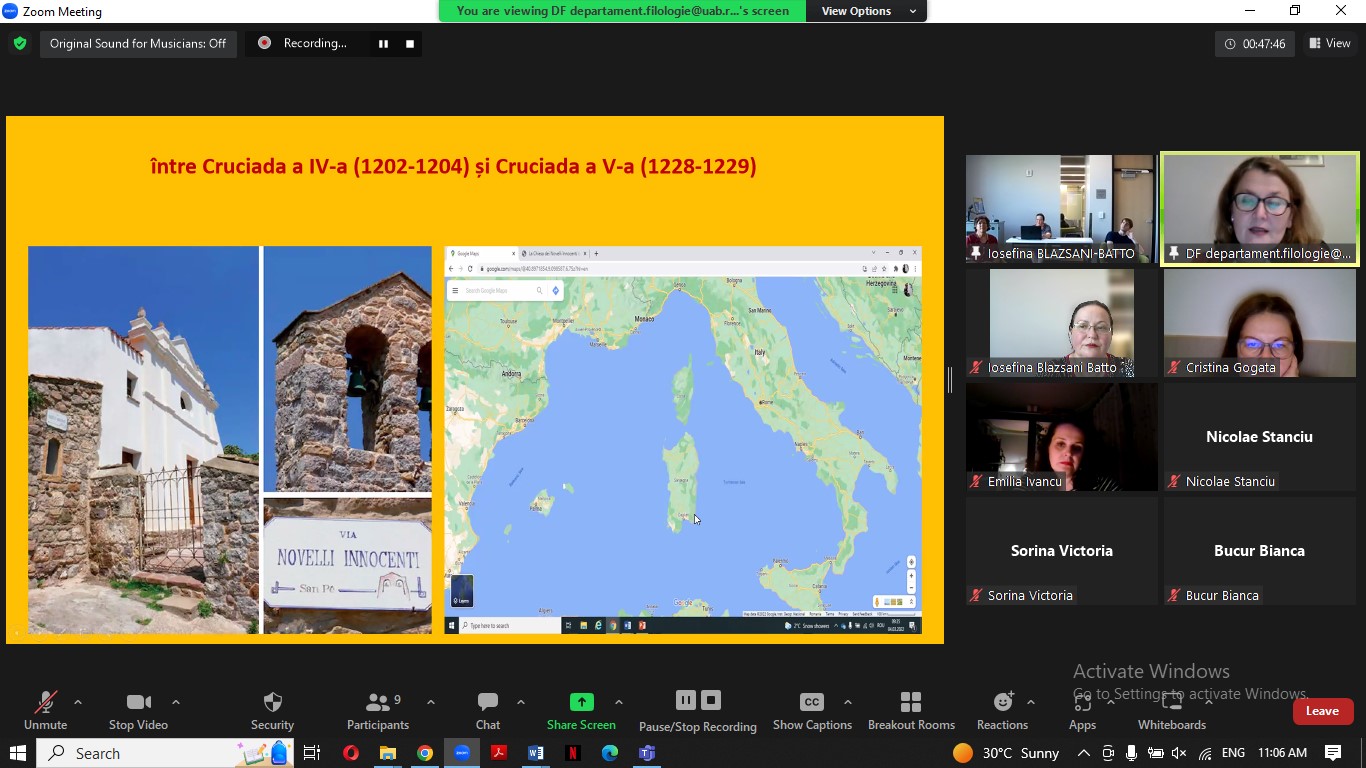Screen dimensions: 1366x768
Task: Open the Wi-Fi network tray icon
Action: (x=1205, y=753)
